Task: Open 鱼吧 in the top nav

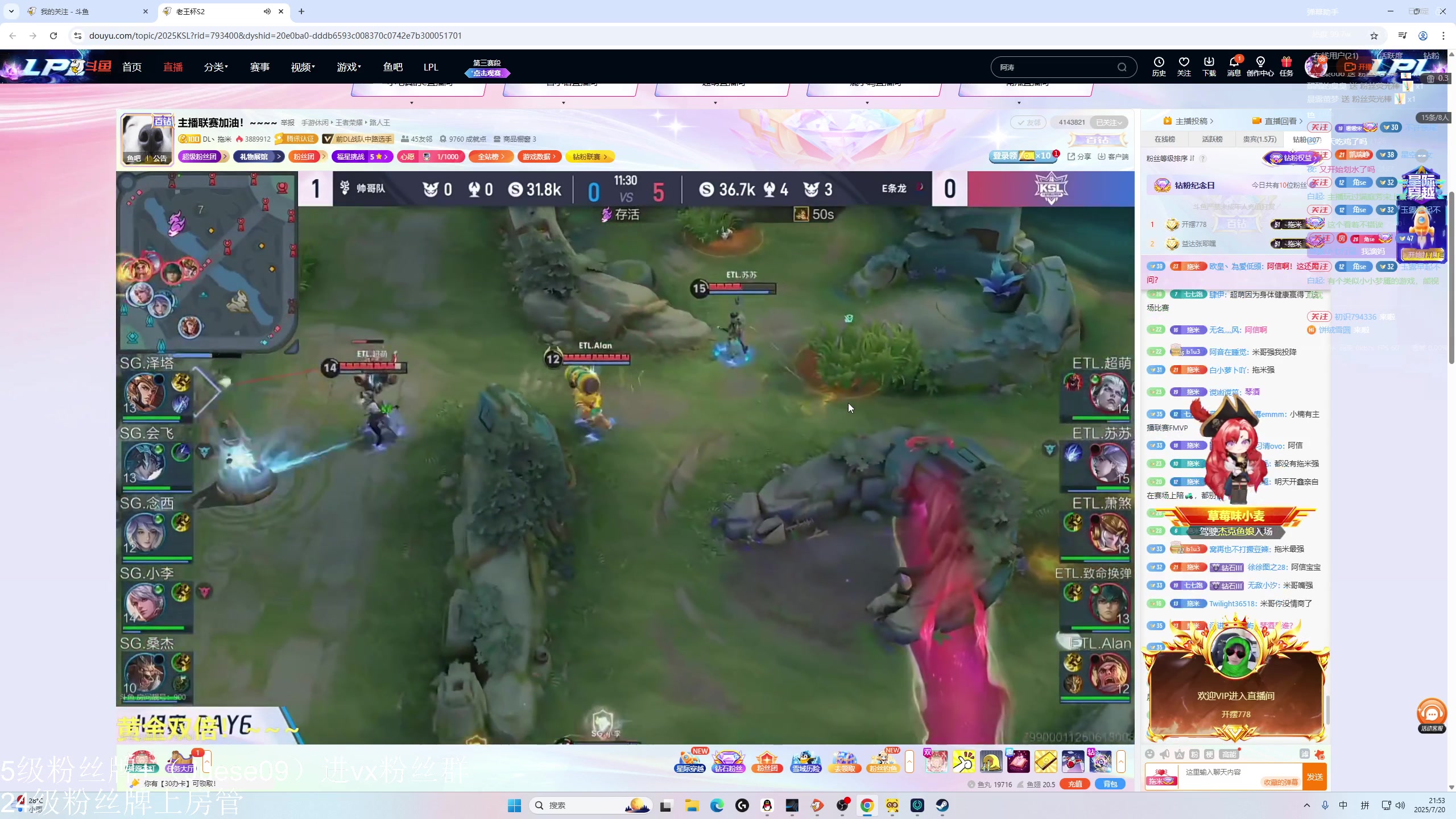Action: (392, 67)
